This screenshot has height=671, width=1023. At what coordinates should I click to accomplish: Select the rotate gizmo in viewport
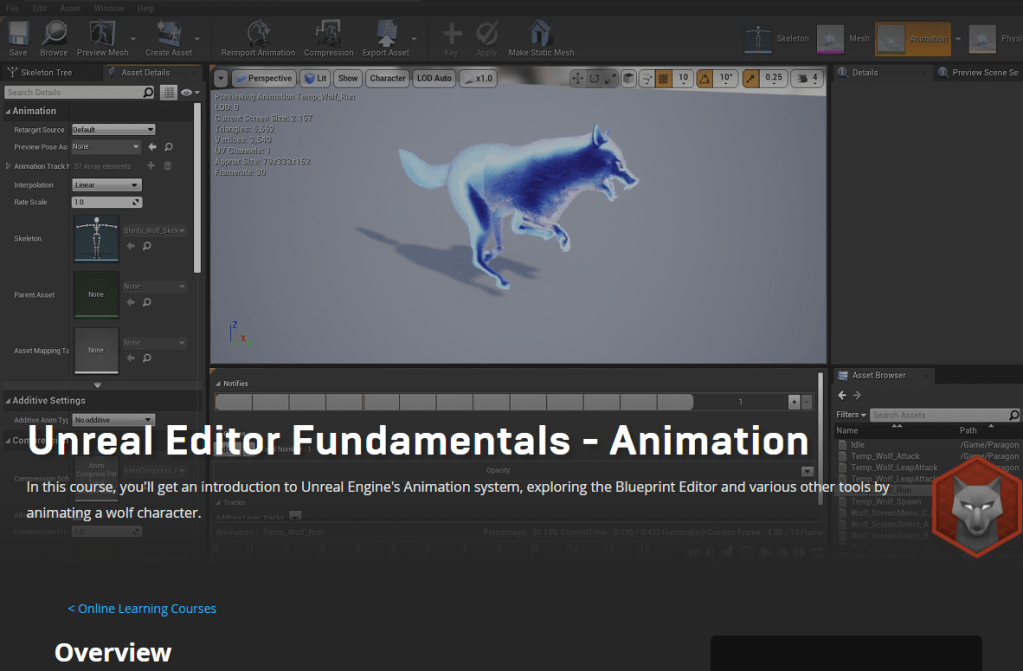pos(594,78)
